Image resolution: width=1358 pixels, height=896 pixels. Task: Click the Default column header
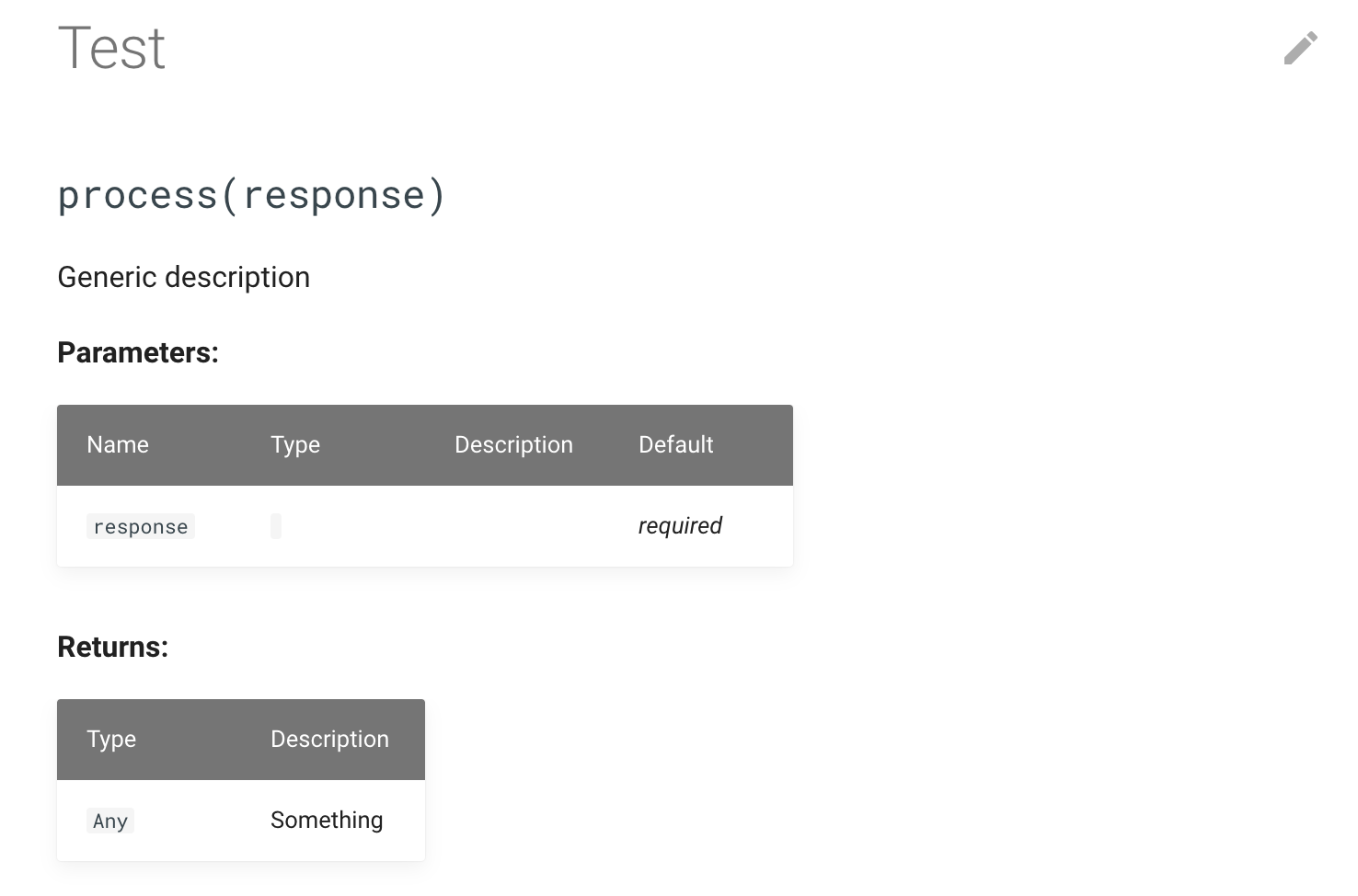tap(675, 444)
